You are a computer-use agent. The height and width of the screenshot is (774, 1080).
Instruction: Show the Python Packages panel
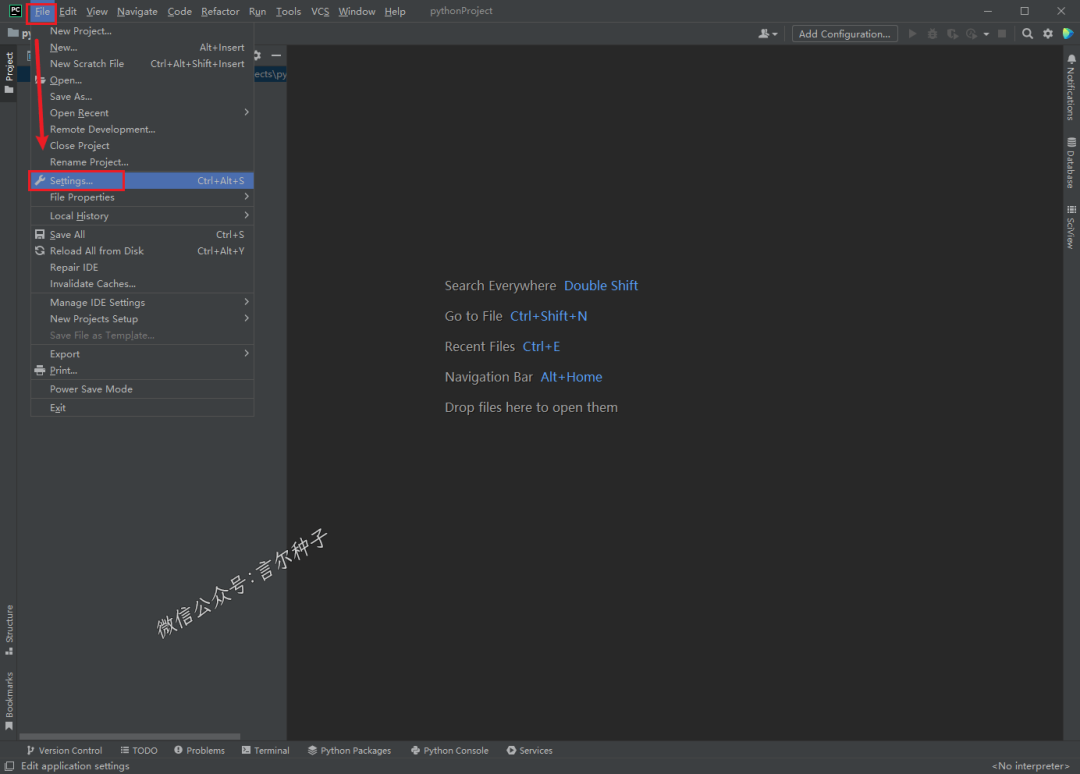(349, 750)
